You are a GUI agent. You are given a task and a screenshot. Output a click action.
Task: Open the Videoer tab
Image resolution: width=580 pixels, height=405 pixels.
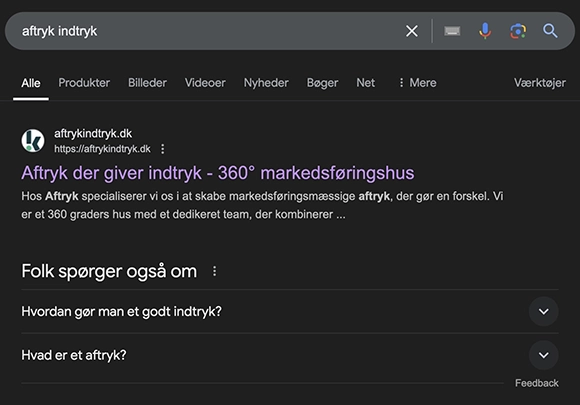pos(205,83)
